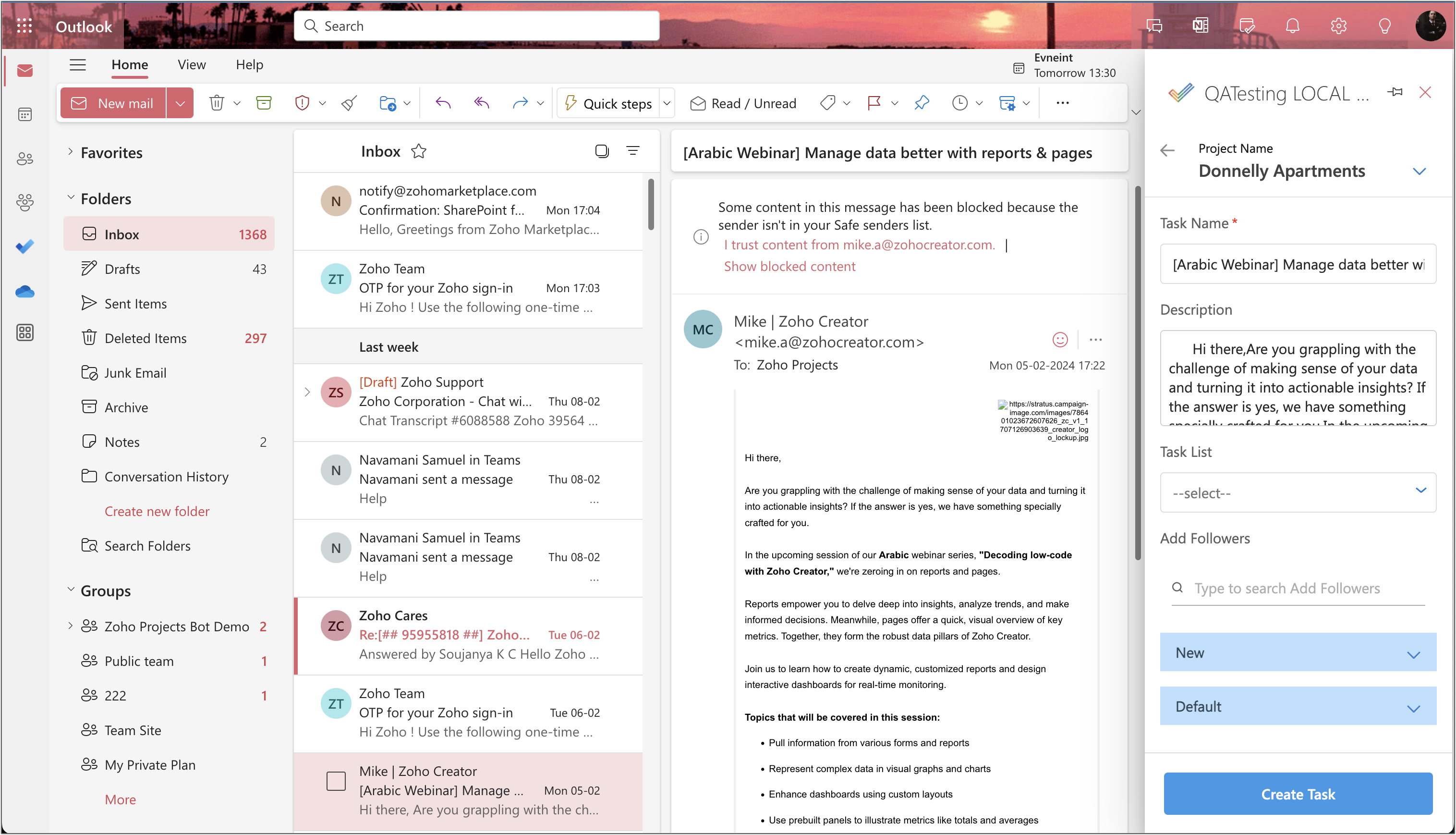Click the Delete trash icon in toolbar
The height and width of the screenshot is (835, 1456).
(x=217, y=103)
